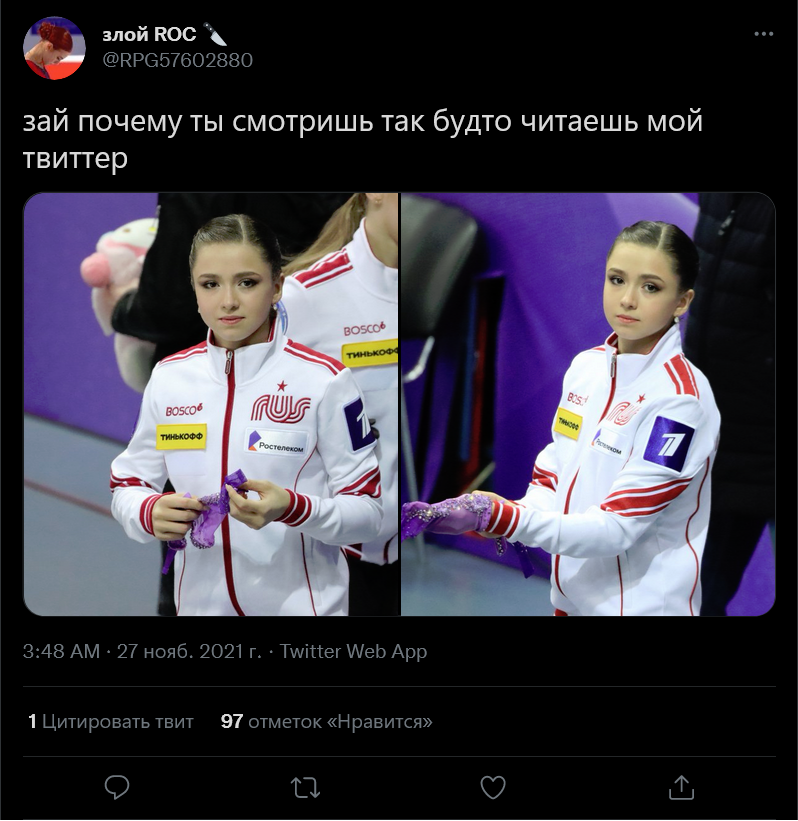This screenshot has height=821, width=798.
Task: Open the злой ROC display name
Action: [x=149, y=35]
